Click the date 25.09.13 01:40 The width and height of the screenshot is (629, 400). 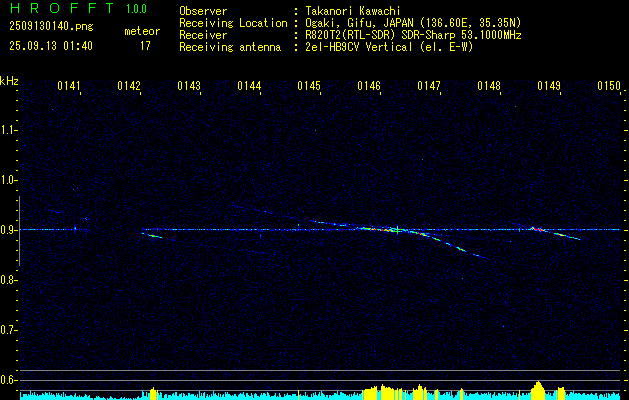[x=51, y=46]
